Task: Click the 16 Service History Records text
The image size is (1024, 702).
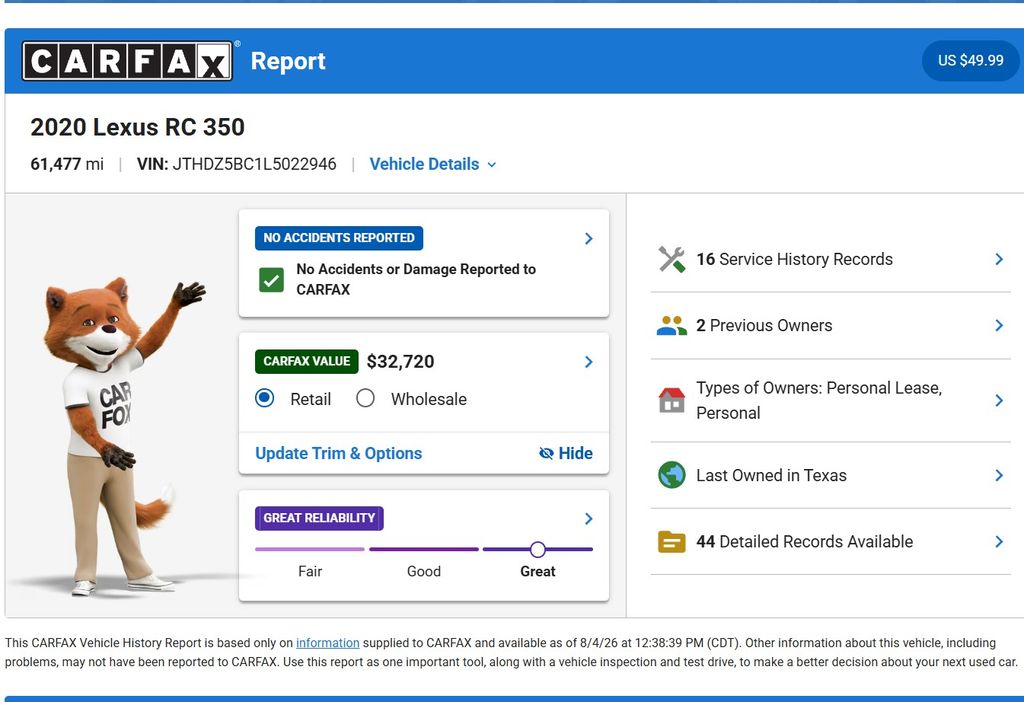Action: pos(794,259)
